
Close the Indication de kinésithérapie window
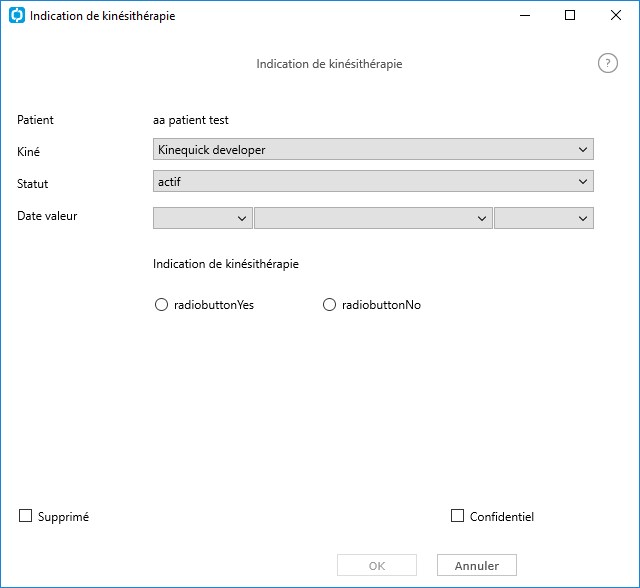coord(616,16)
